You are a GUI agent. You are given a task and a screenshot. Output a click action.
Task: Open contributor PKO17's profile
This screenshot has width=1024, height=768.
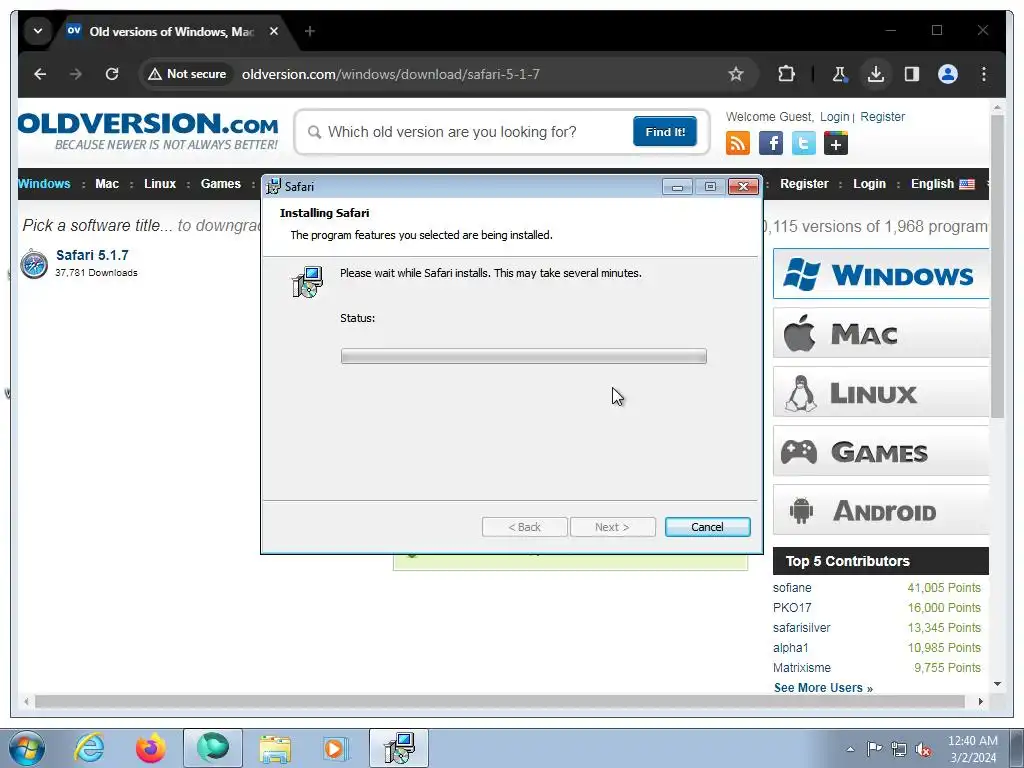pos(792,608)
